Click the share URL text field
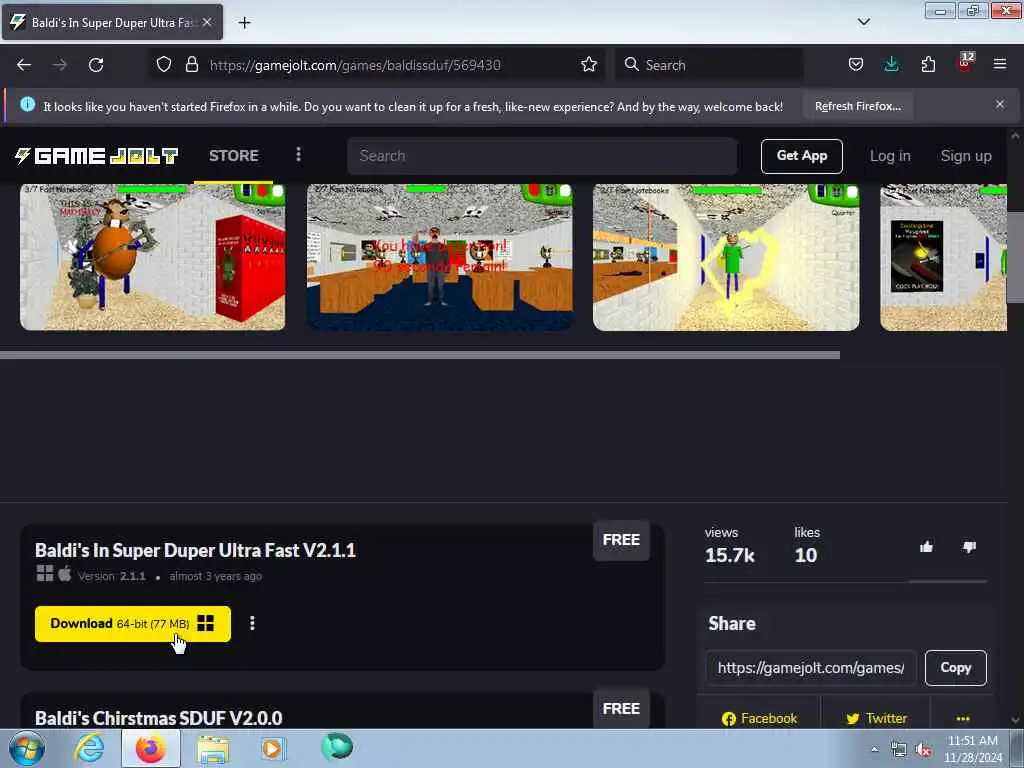Image resolution: width=1024 pixels, height=768 pixels. 810,667
